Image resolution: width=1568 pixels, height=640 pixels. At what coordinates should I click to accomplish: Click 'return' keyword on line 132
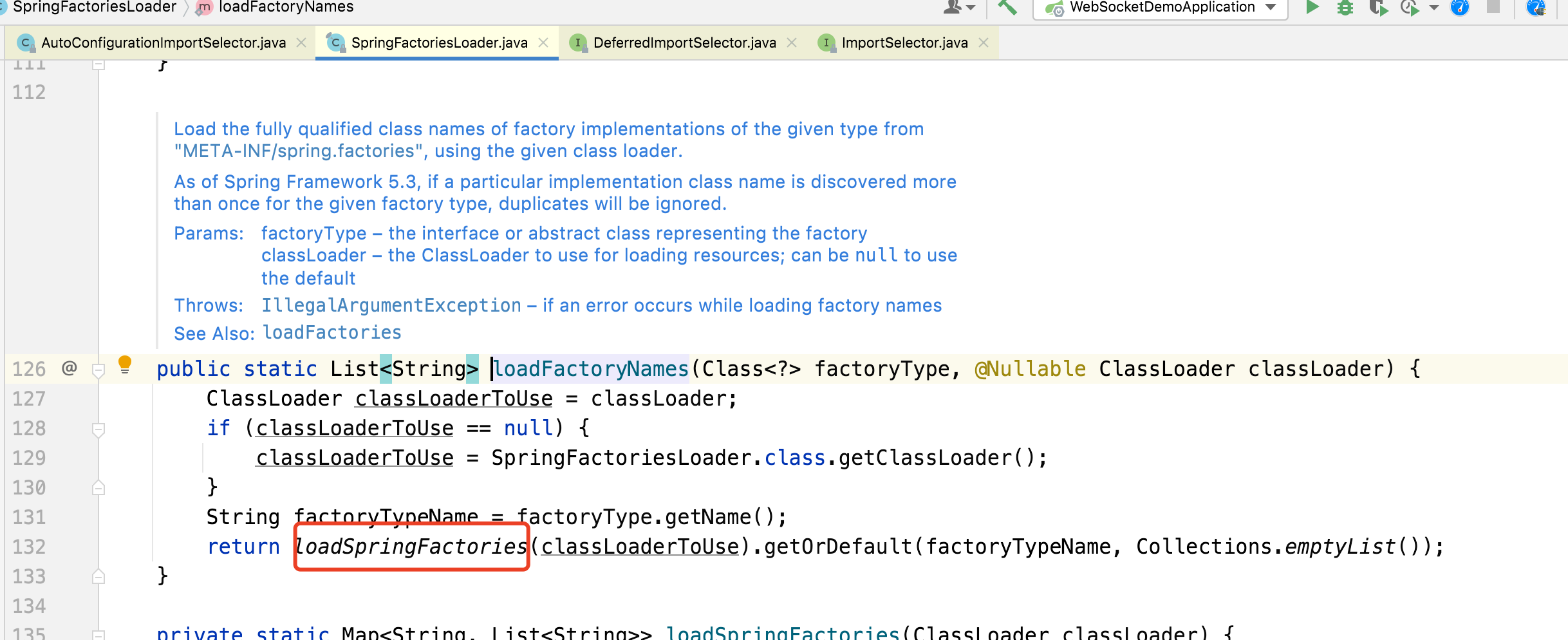click(243, 547)
